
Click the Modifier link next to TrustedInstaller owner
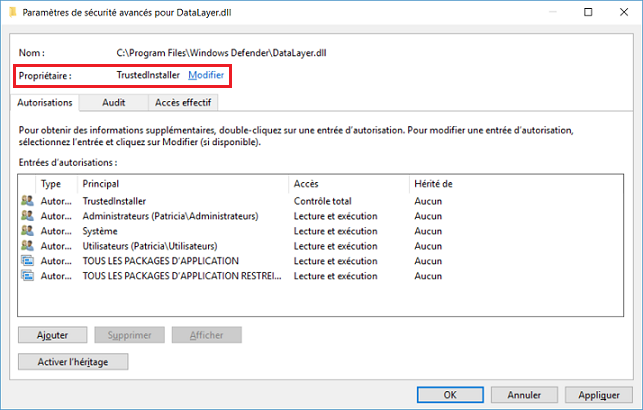click(206, 75)
